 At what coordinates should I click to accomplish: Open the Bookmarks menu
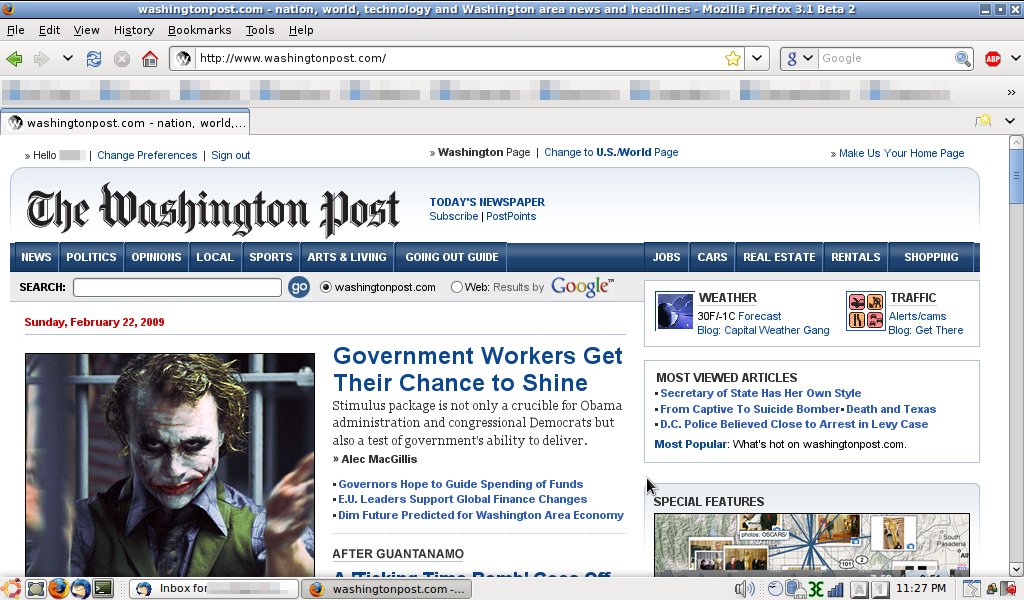(x=199, y=30)
